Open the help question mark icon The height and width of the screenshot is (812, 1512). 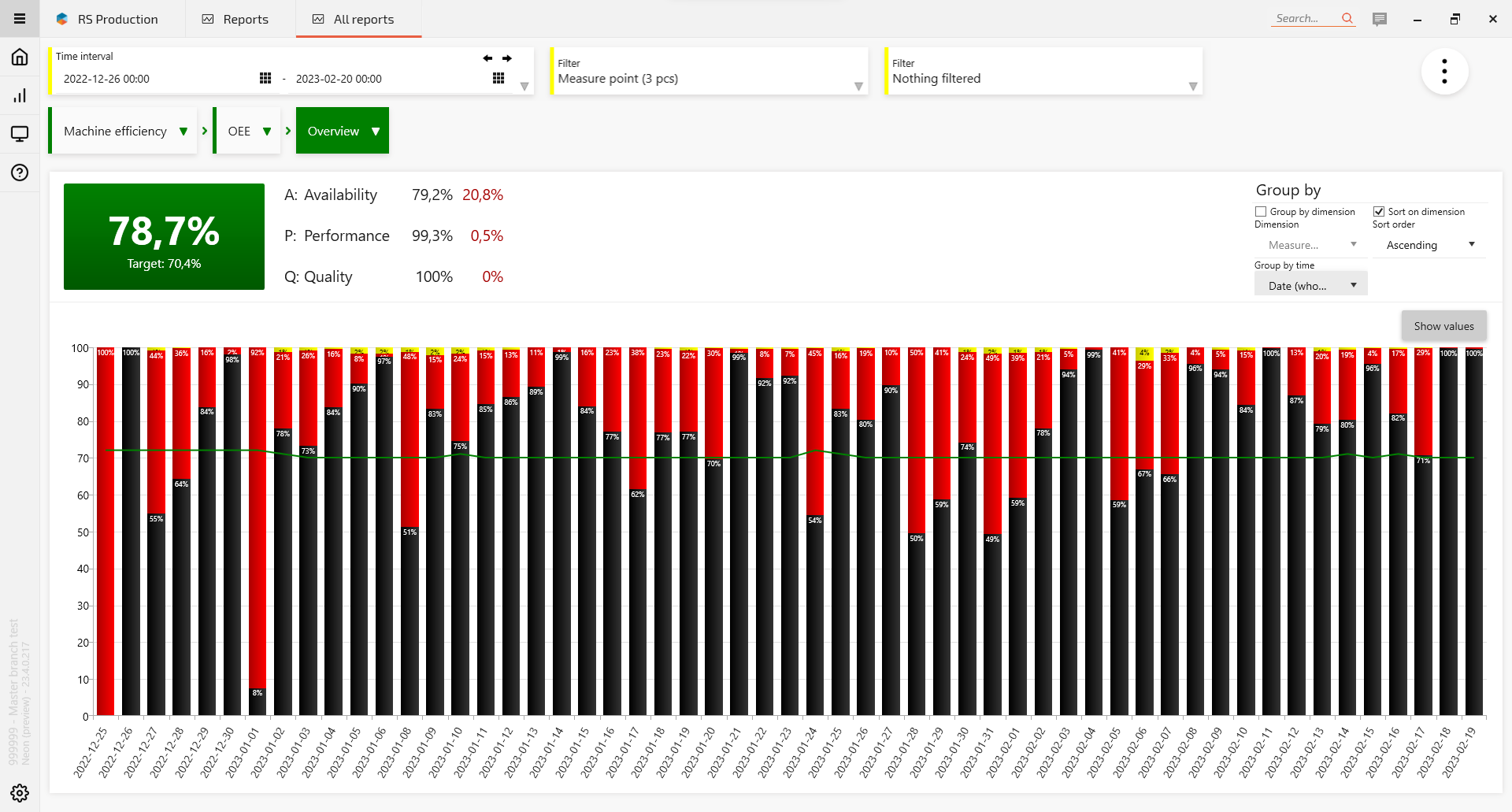[x=20, y=172]
